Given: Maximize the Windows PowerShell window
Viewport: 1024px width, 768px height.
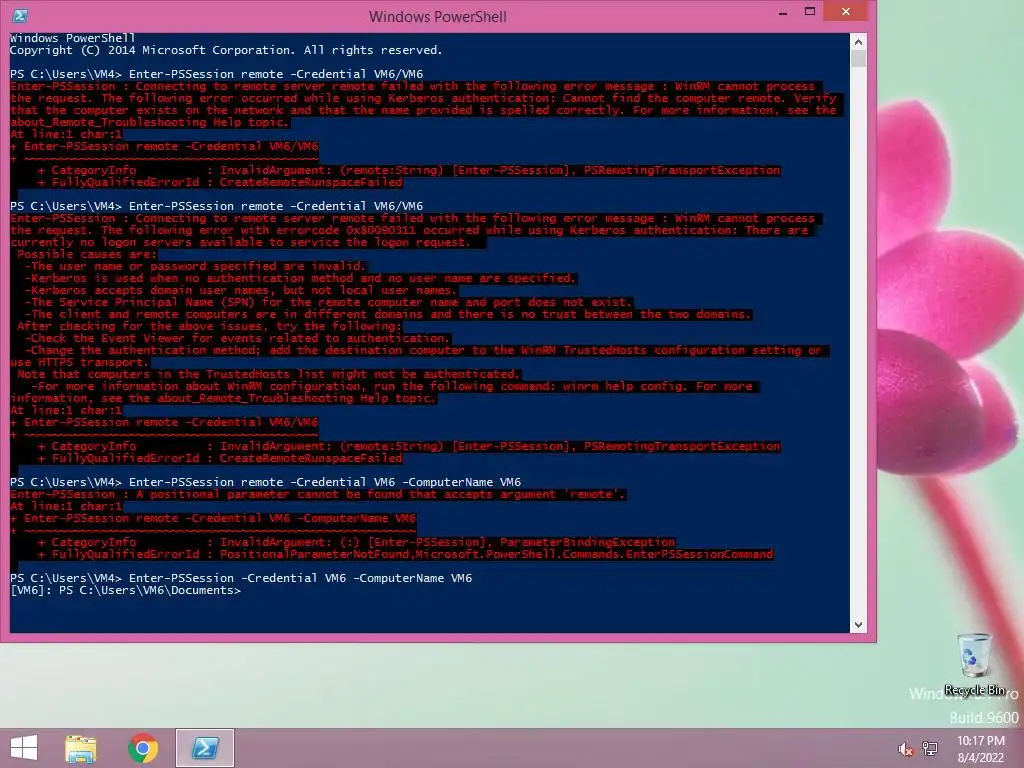Looking at the screenshot, I should pos(810,12).
